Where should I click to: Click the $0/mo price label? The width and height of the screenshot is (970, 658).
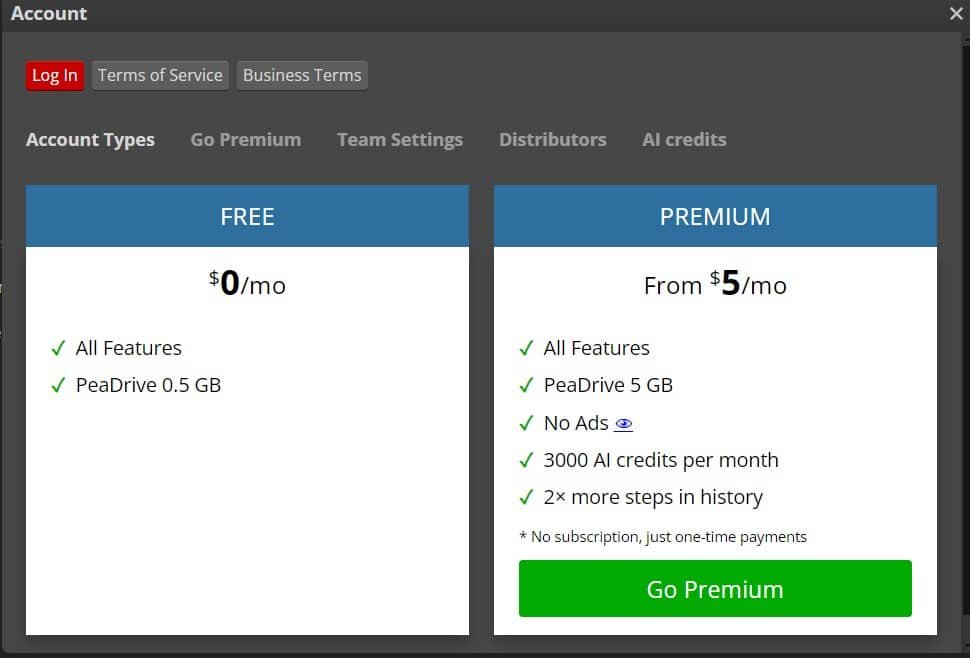[247, 285]
